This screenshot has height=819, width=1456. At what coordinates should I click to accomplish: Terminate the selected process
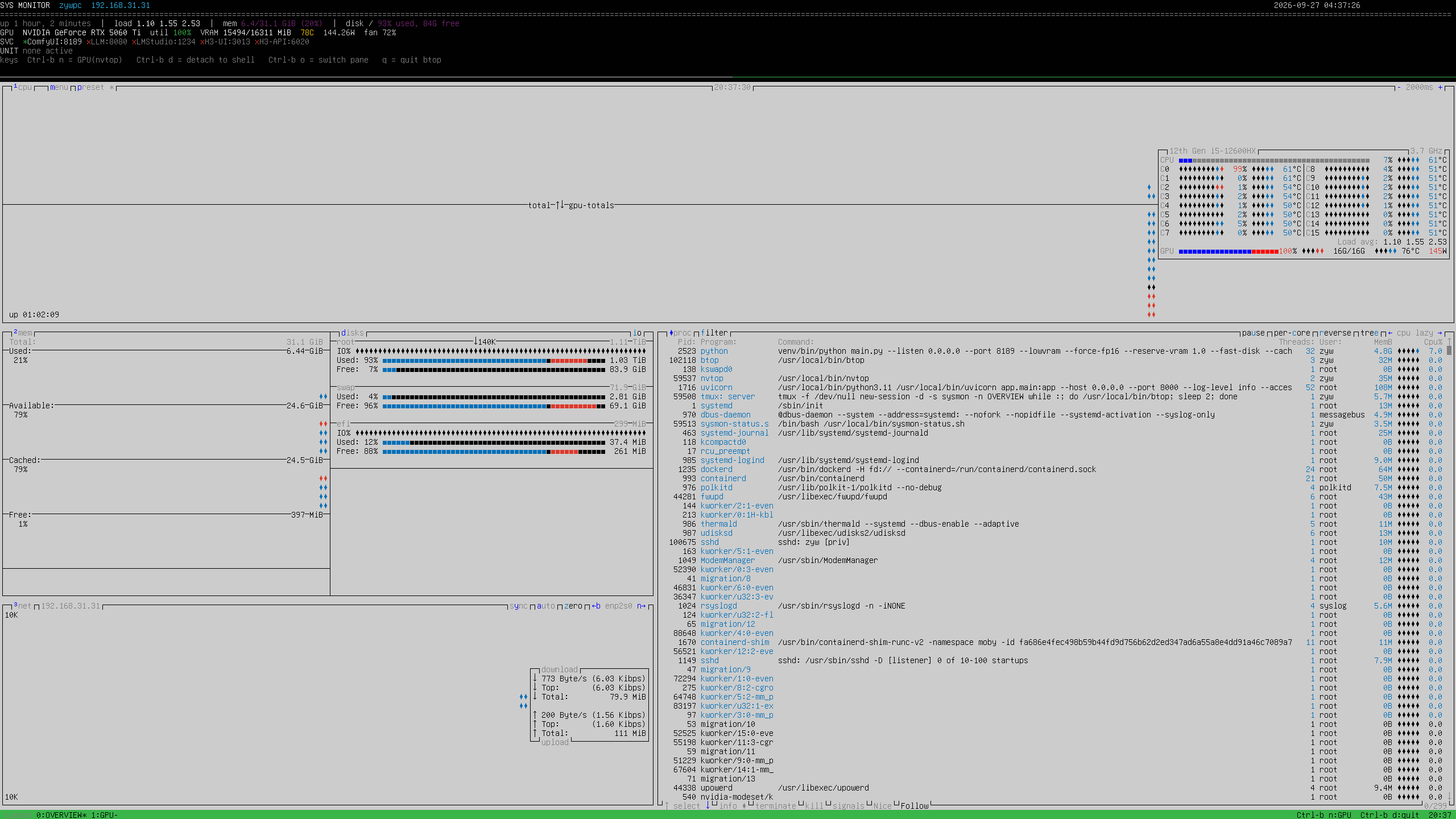[x=776, y=806]
